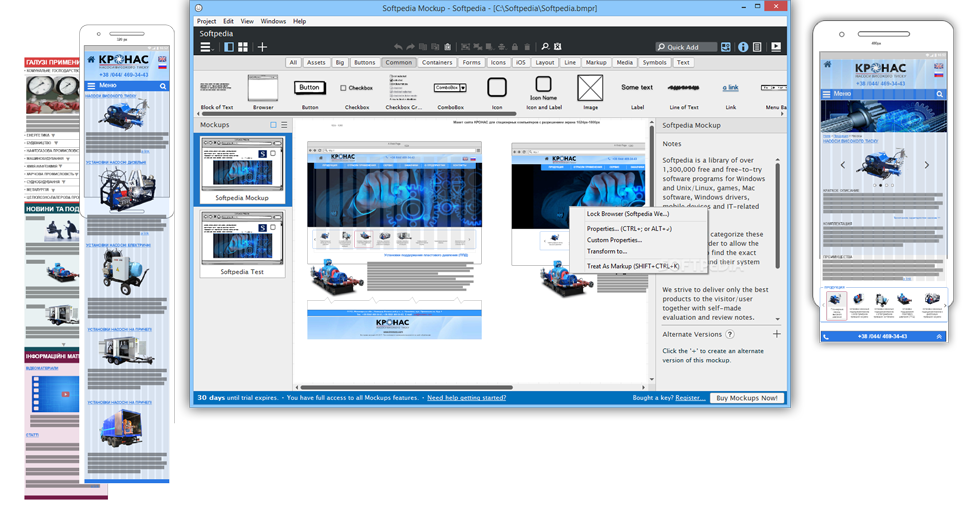
Task: Pick the Block of Text control
Action: (x=216, y=92)
